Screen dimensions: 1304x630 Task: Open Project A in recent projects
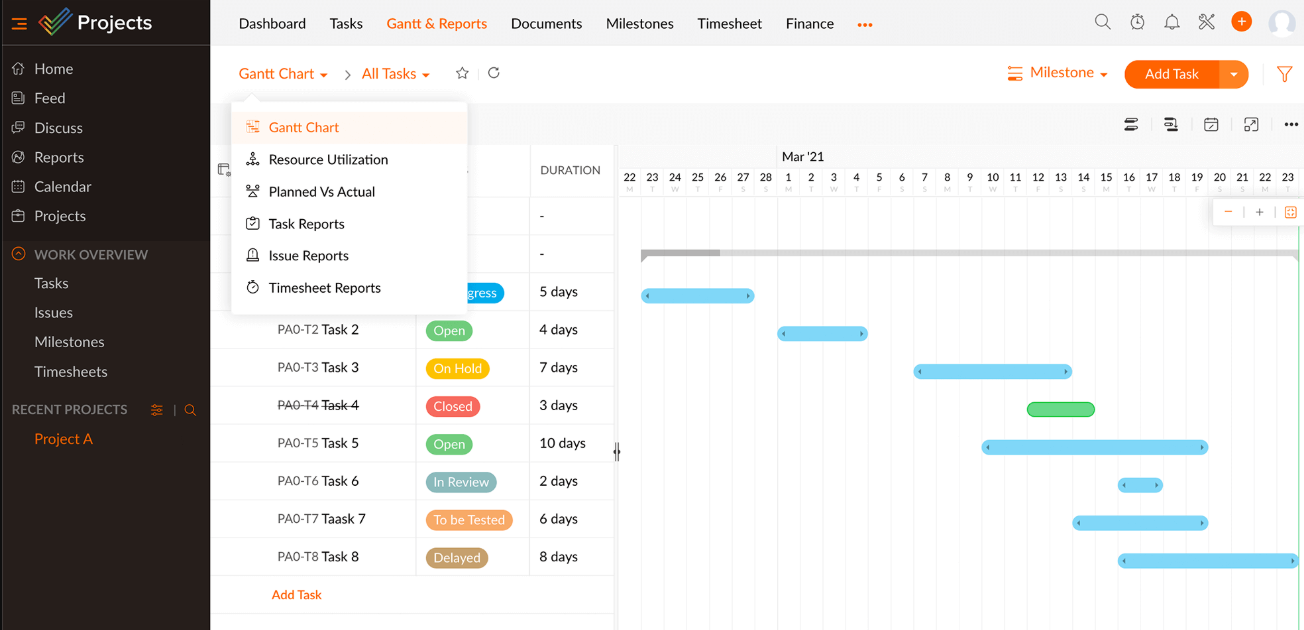coord(63,439)
